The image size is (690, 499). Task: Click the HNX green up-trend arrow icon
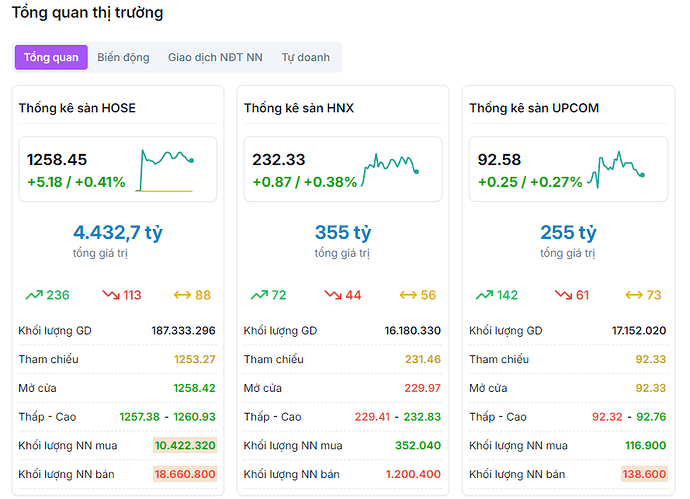pos(259,295)
